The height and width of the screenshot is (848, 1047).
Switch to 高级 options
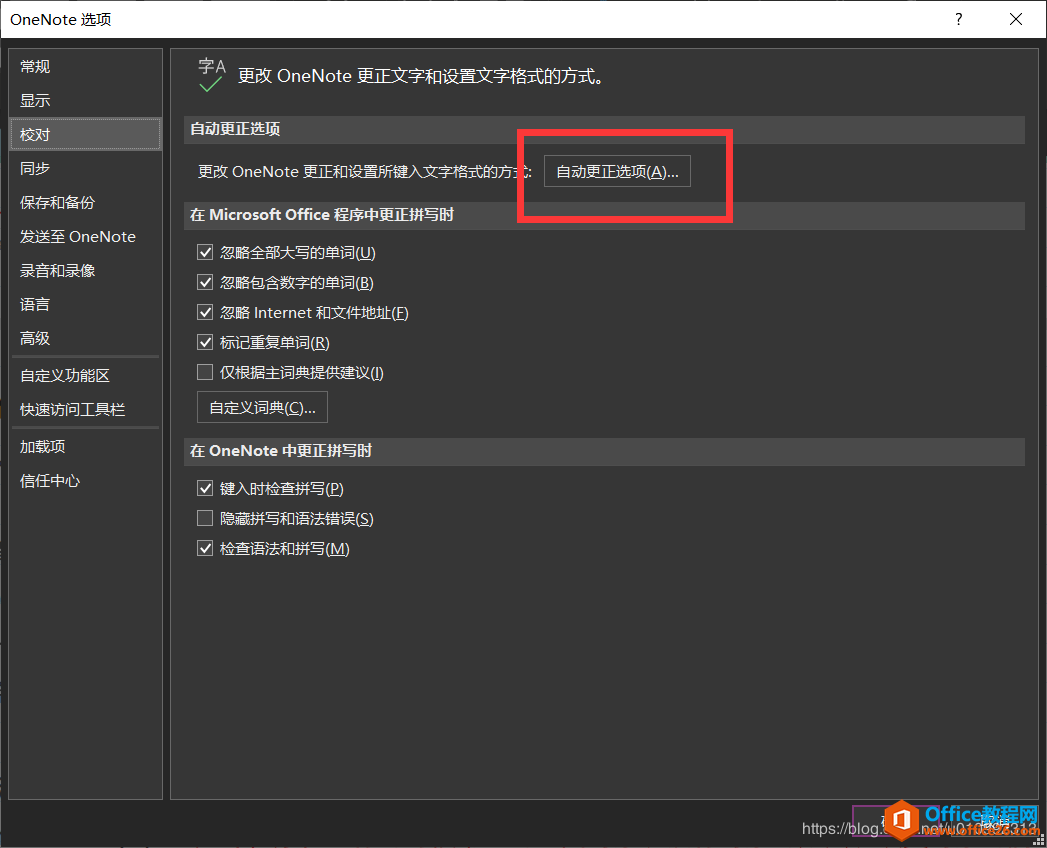(x=85, y=339)
